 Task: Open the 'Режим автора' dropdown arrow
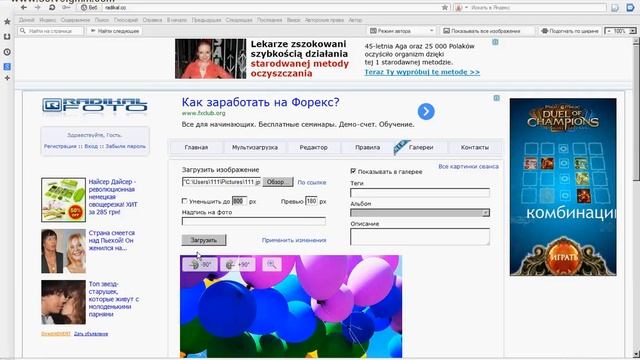pos(431,31)
